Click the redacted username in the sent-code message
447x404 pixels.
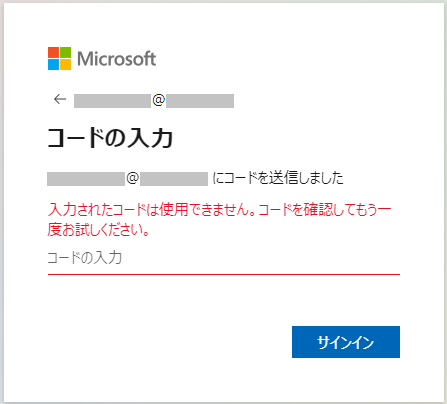point(86,179)
